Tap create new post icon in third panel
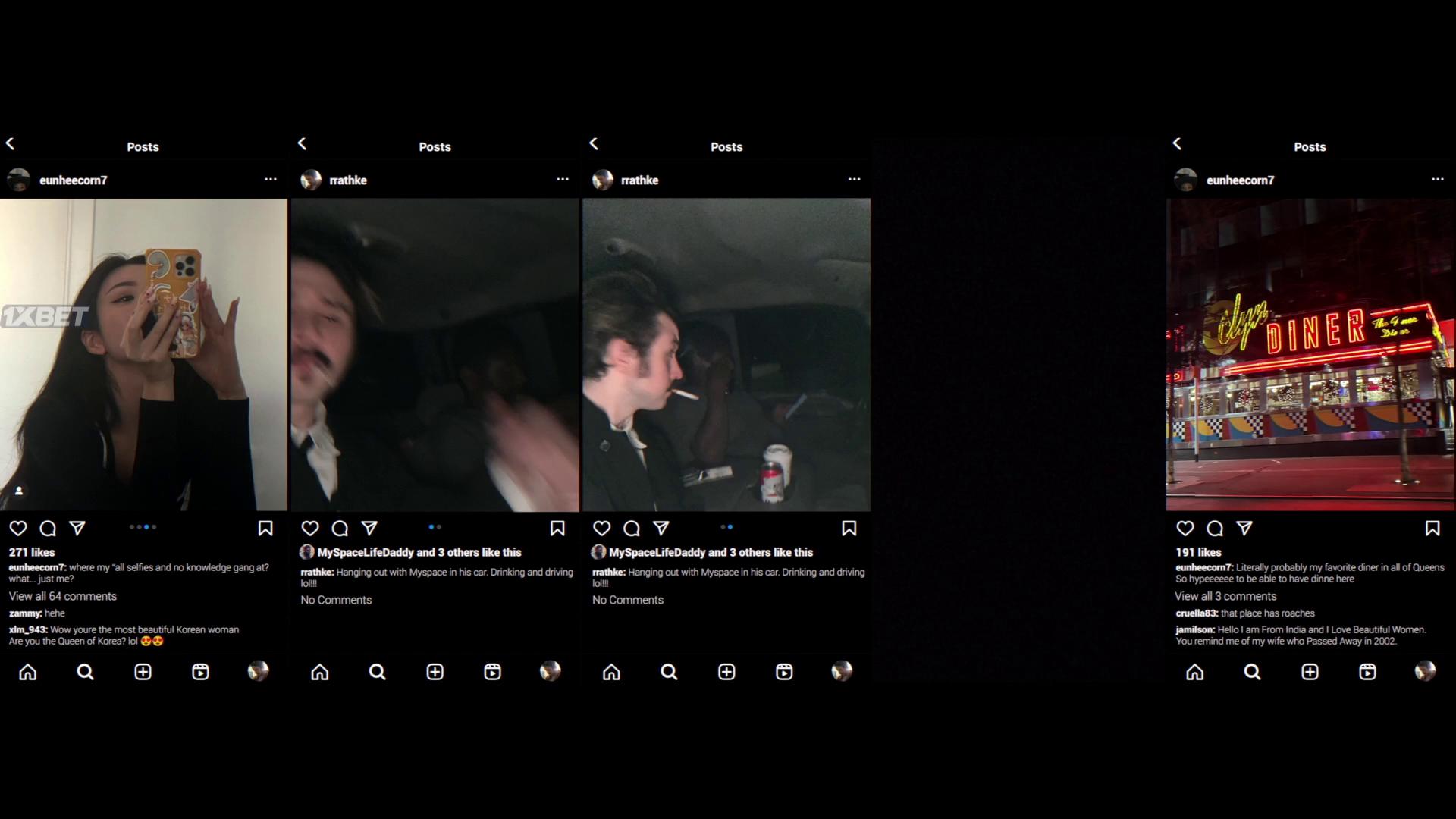This screenshot has height=819, width=1456. [726, 672]
